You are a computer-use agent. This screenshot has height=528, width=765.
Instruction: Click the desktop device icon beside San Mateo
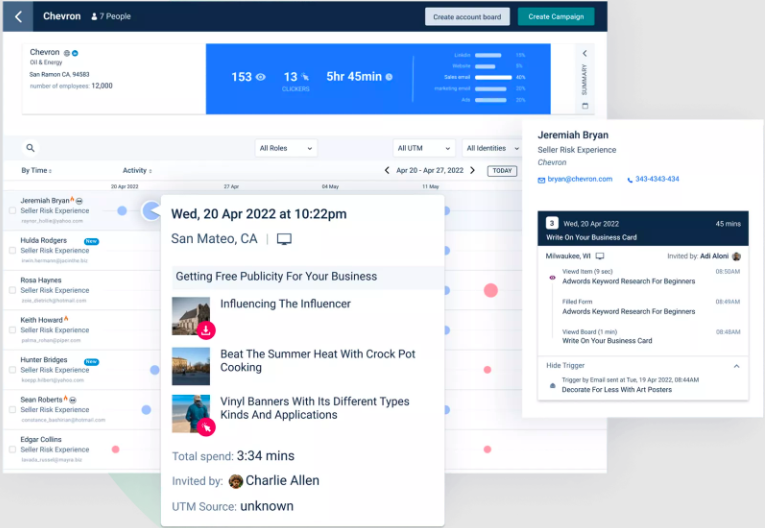click(x=284, y=239)
